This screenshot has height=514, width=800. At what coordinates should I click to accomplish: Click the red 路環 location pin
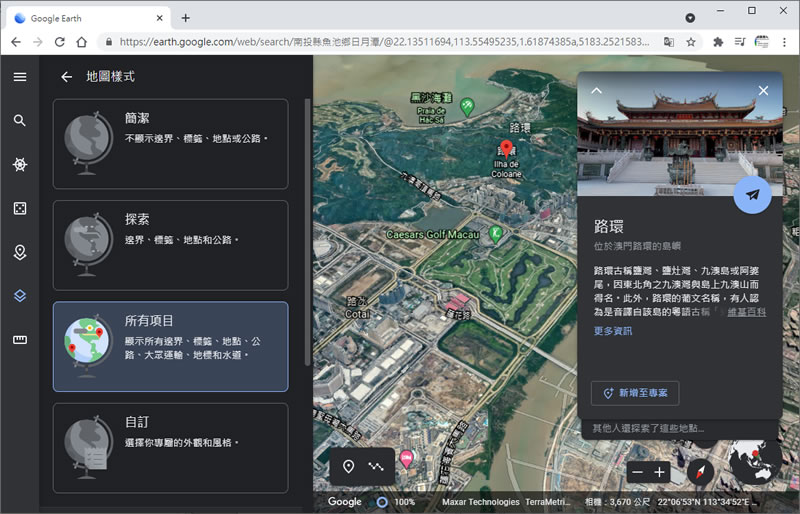[x=506, y=149]
